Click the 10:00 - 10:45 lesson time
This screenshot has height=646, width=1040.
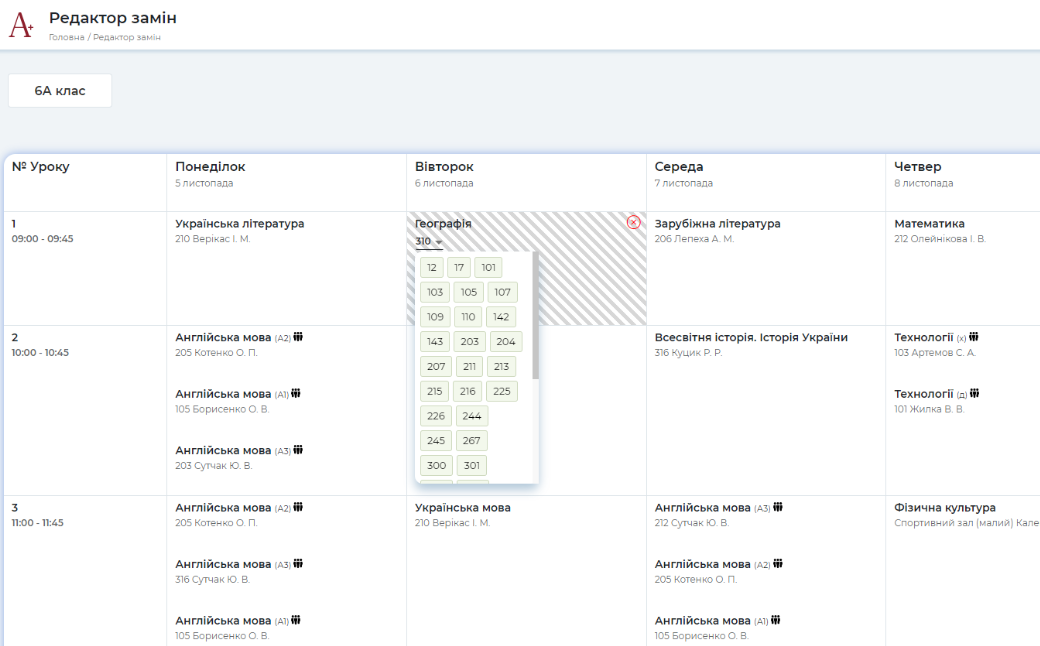(40, 353)
